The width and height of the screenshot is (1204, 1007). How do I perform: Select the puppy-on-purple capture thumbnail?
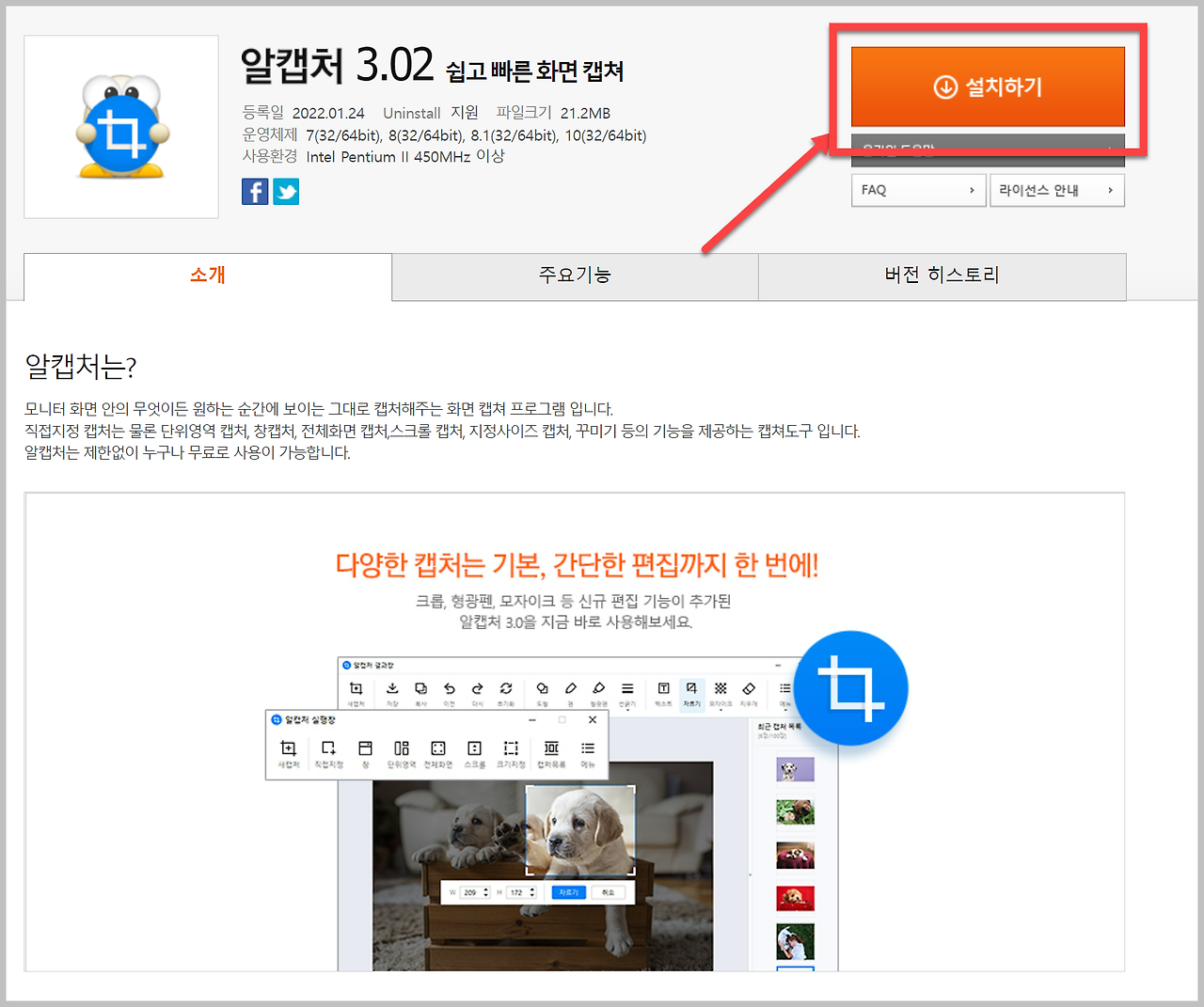point(795,770)
